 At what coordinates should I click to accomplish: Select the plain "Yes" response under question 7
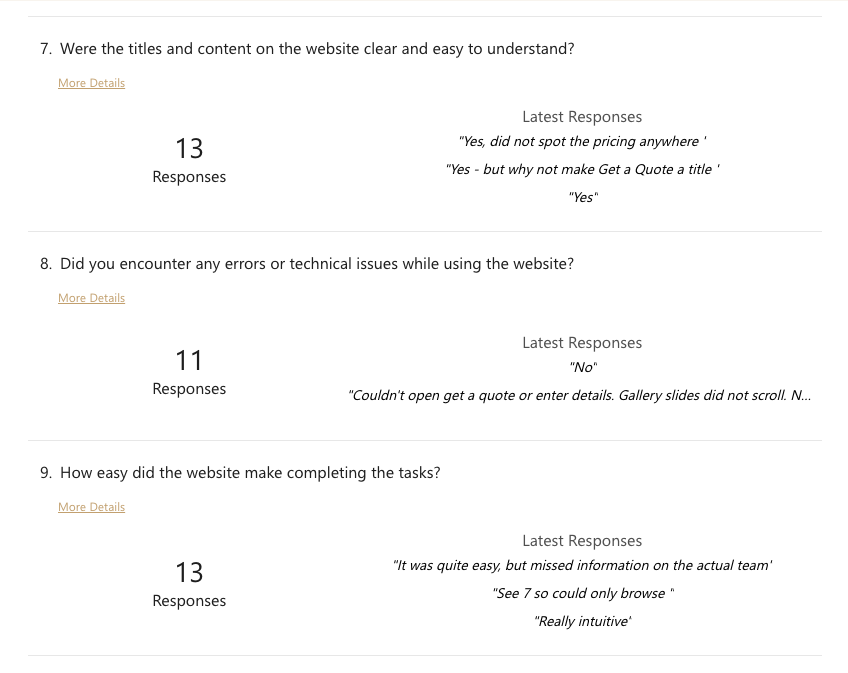pyautogui.click(x=582, y=198)
